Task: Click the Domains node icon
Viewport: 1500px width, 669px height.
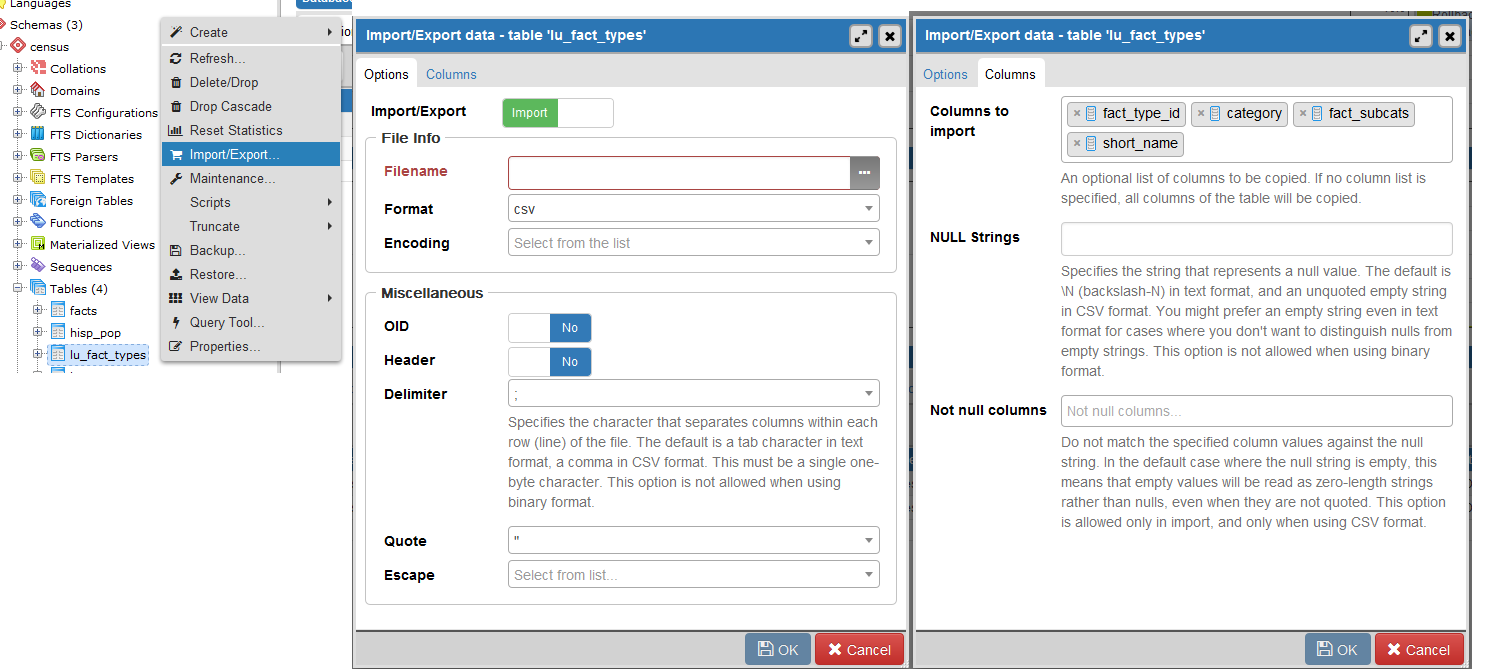Action: (x=38, y=90)
